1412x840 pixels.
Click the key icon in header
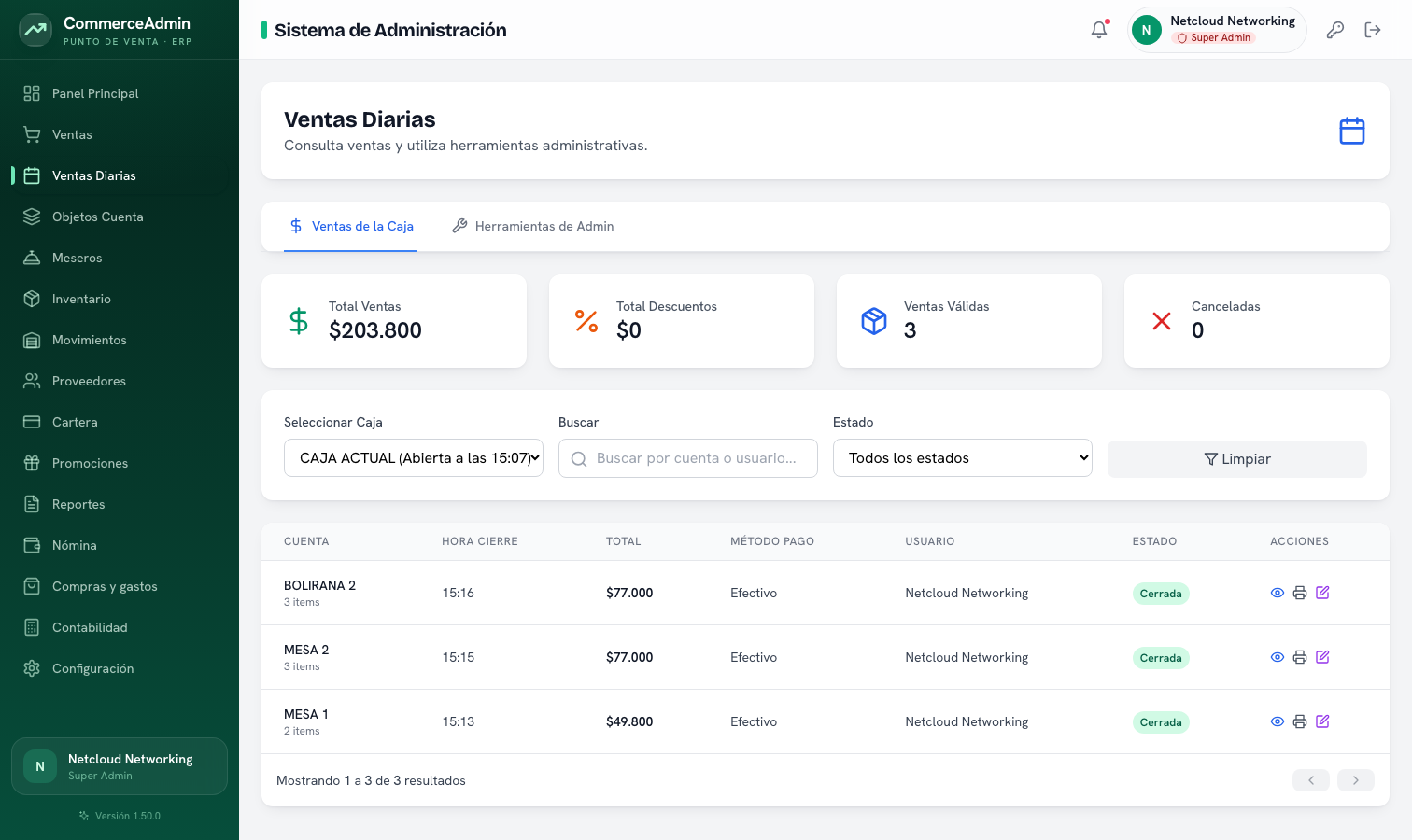pyautogui.click(x=1335, y=30)
